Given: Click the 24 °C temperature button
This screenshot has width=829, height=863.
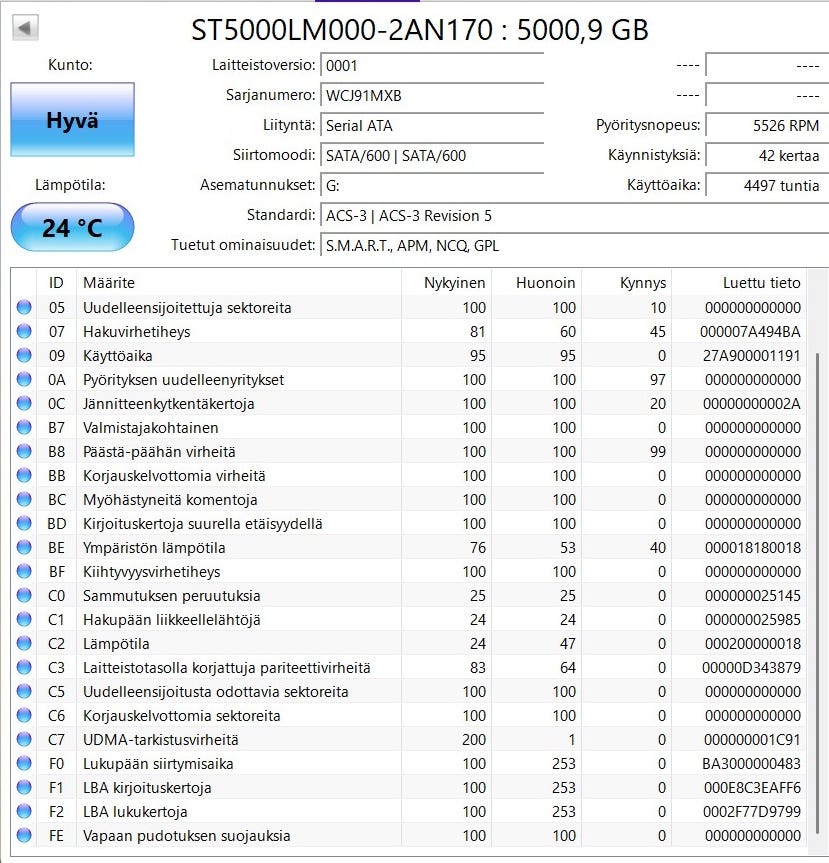Looking at the screenshot, I should (x=72, y=228).
